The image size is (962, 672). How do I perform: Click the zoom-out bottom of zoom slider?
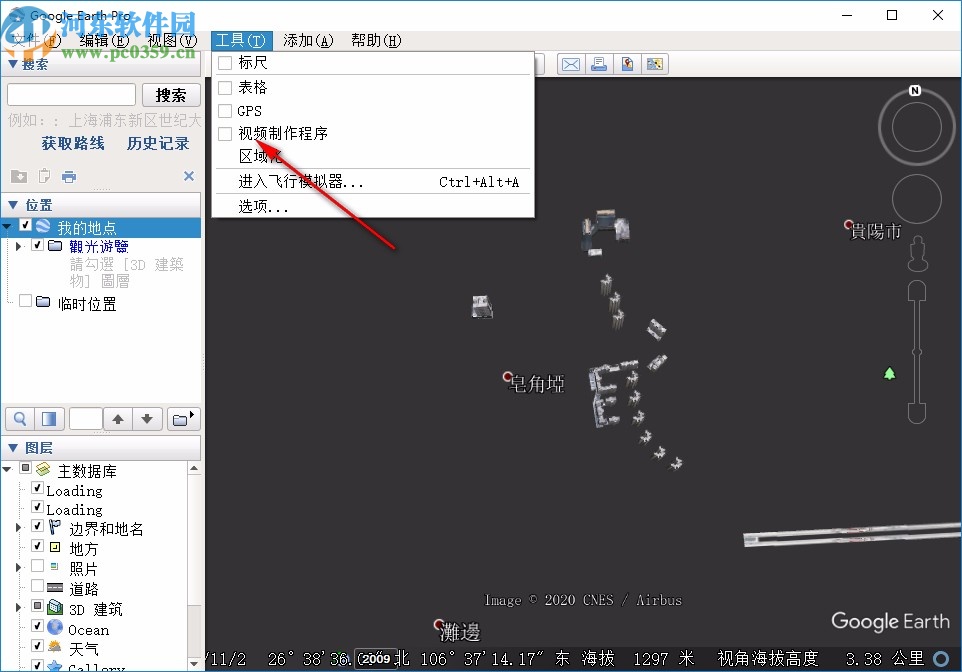pyautogui.click(x=917, y=412)
